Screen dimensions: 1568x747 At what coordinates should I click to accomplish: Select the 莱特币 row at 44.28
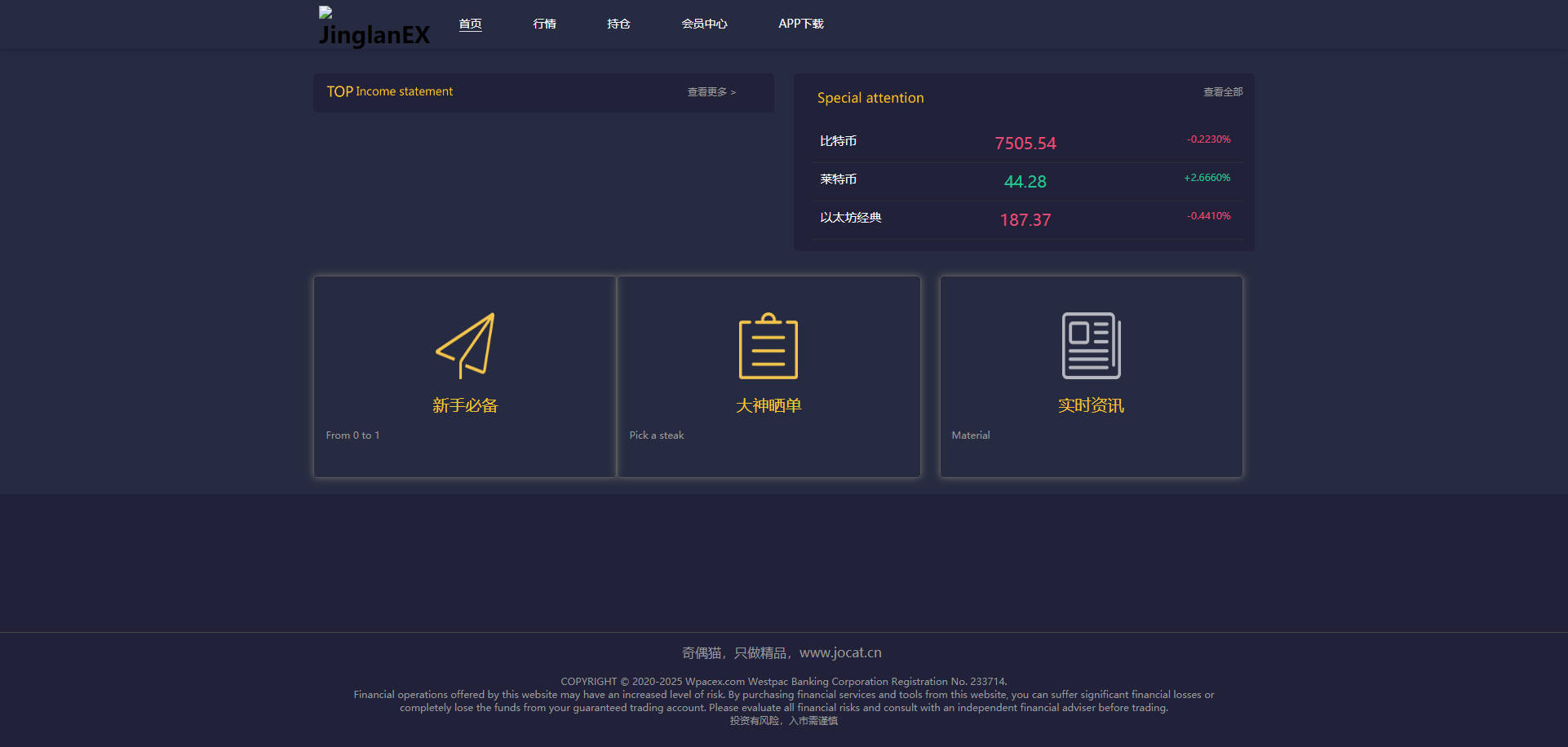click(1027, 182)
